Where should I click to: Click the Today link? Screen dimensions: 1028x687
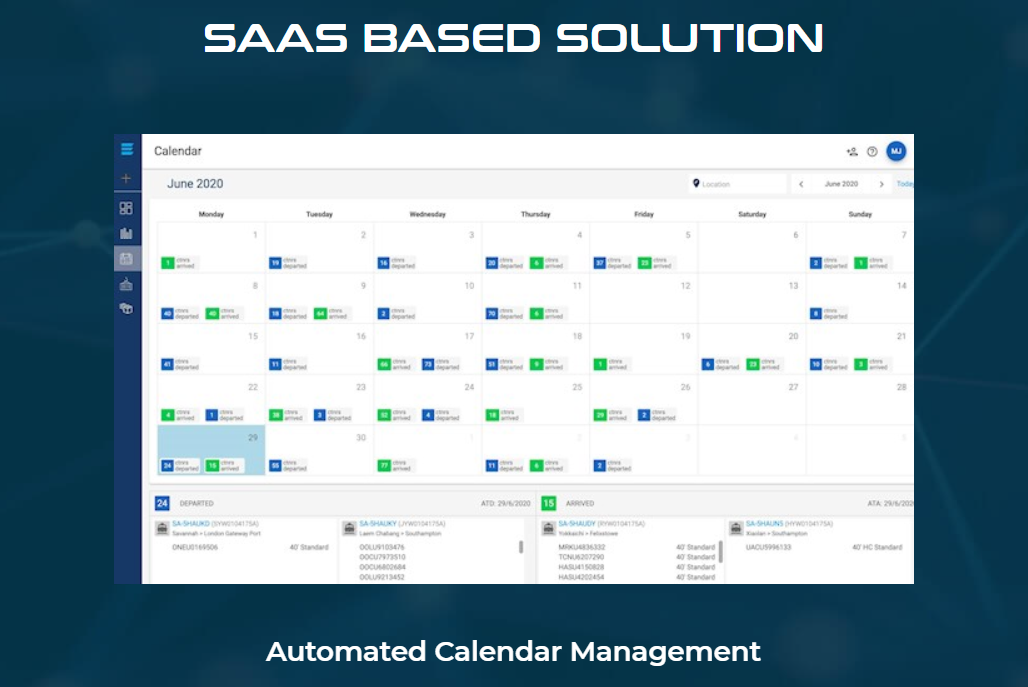click(x=905, y=184)
